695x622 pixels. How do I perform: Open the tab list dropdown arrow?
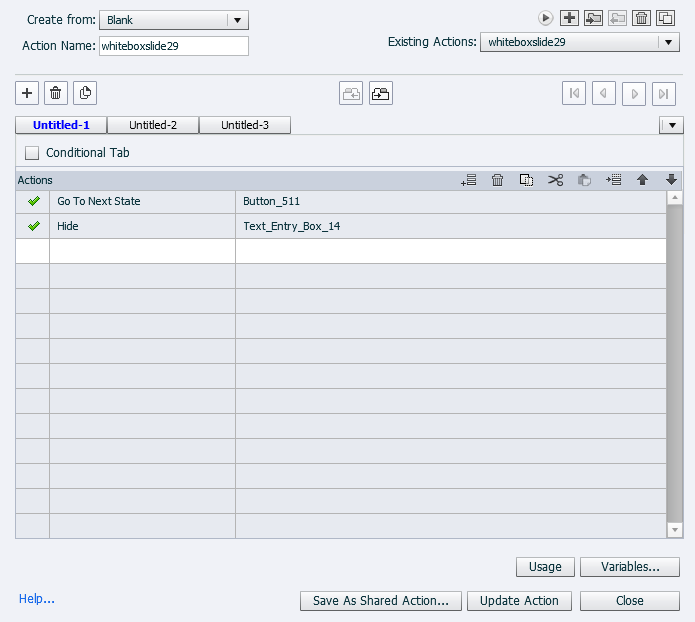coord(671,125)
